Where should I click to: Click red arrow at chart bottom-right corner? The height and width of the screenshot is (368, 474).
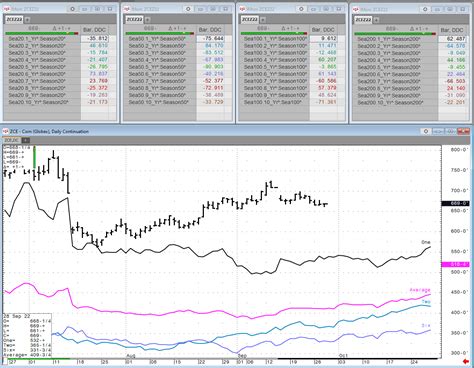click(466, 362)
